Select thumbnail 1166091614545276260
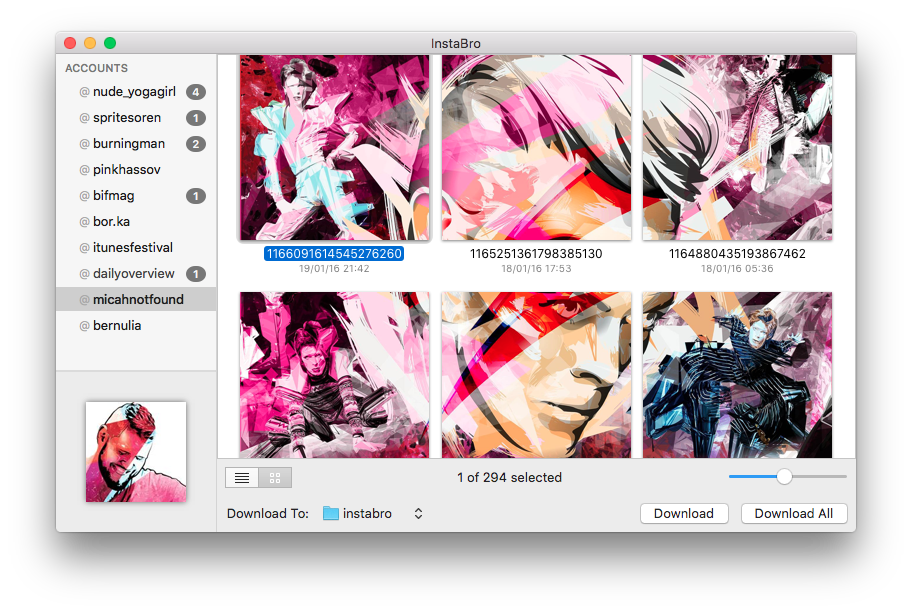This screenshot has height=612, width=912. [x=334, y=148]
